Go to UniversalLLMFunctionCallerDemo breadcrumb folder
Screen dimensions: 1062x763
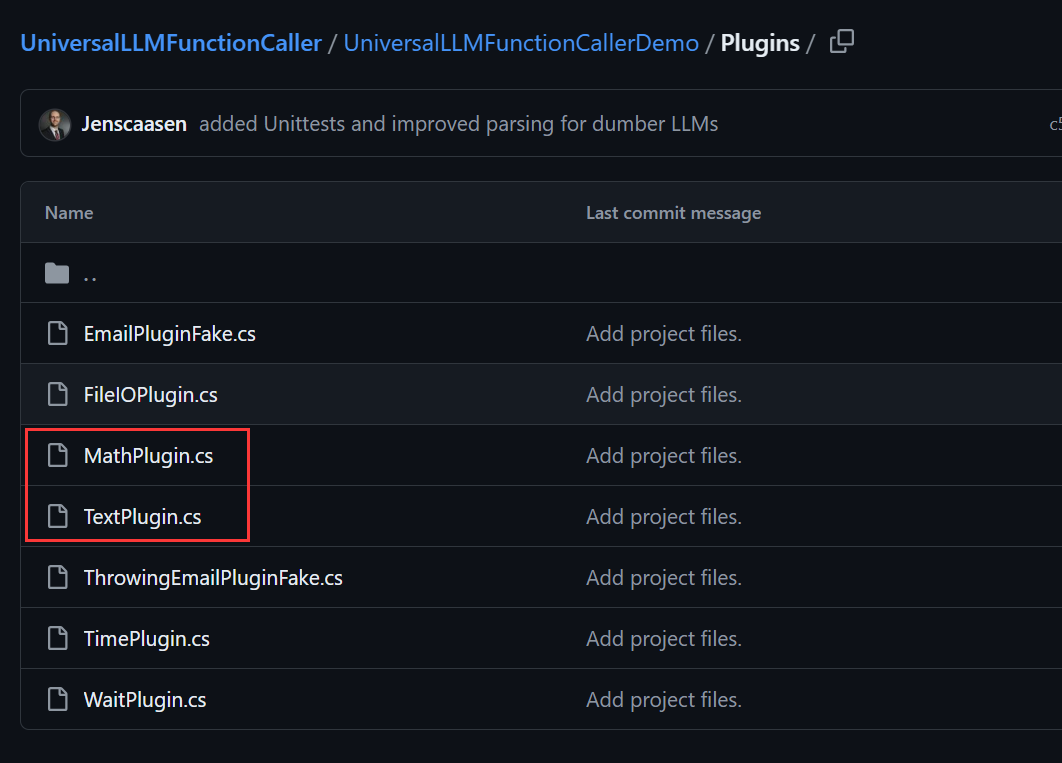click(x=521, y=43)
